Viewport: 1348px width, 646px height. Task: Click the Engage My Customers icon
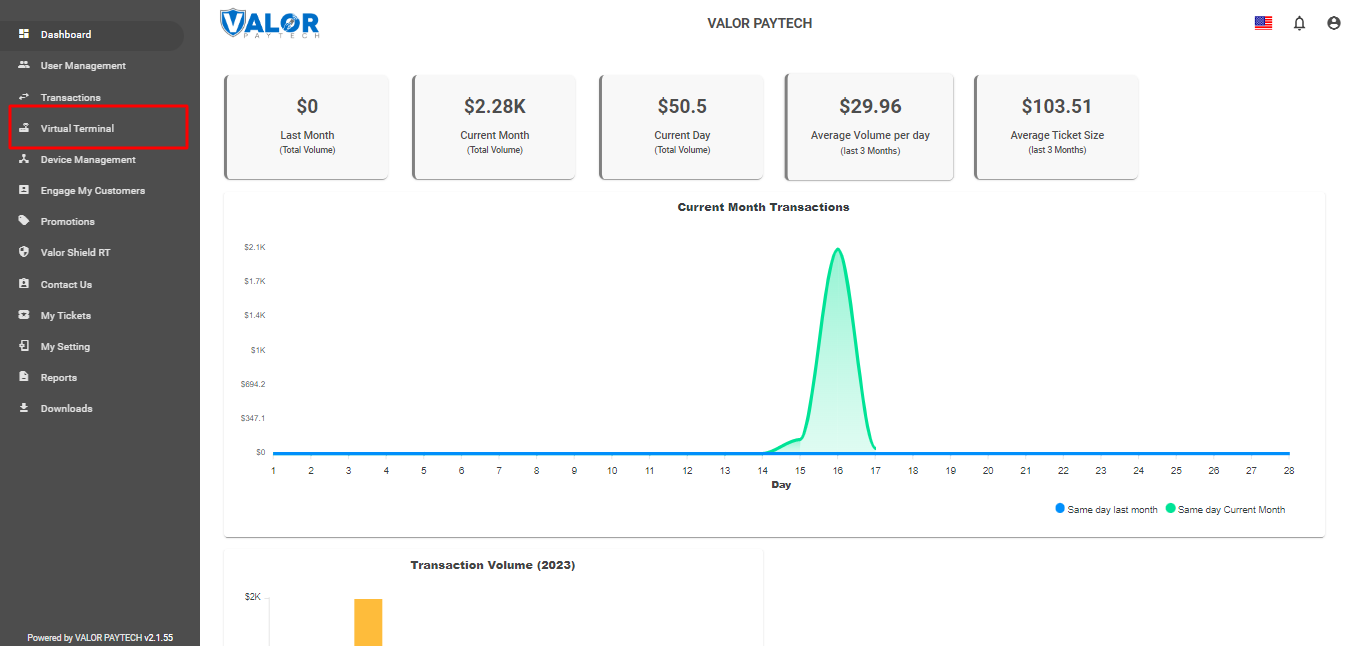[24, 190]
